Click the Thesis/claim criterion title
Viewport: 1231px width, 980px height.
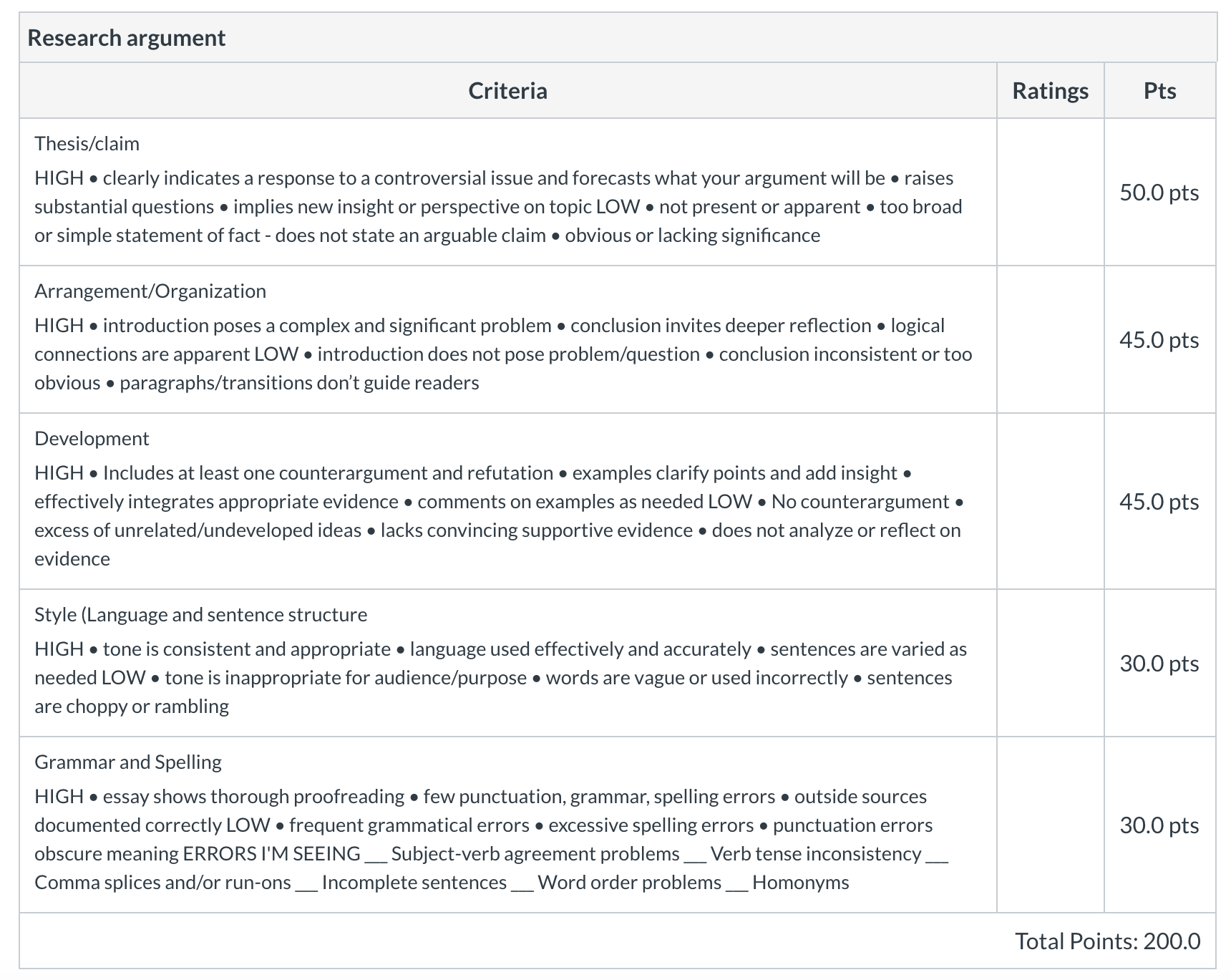pyautogui.click(x=87, y=144)
